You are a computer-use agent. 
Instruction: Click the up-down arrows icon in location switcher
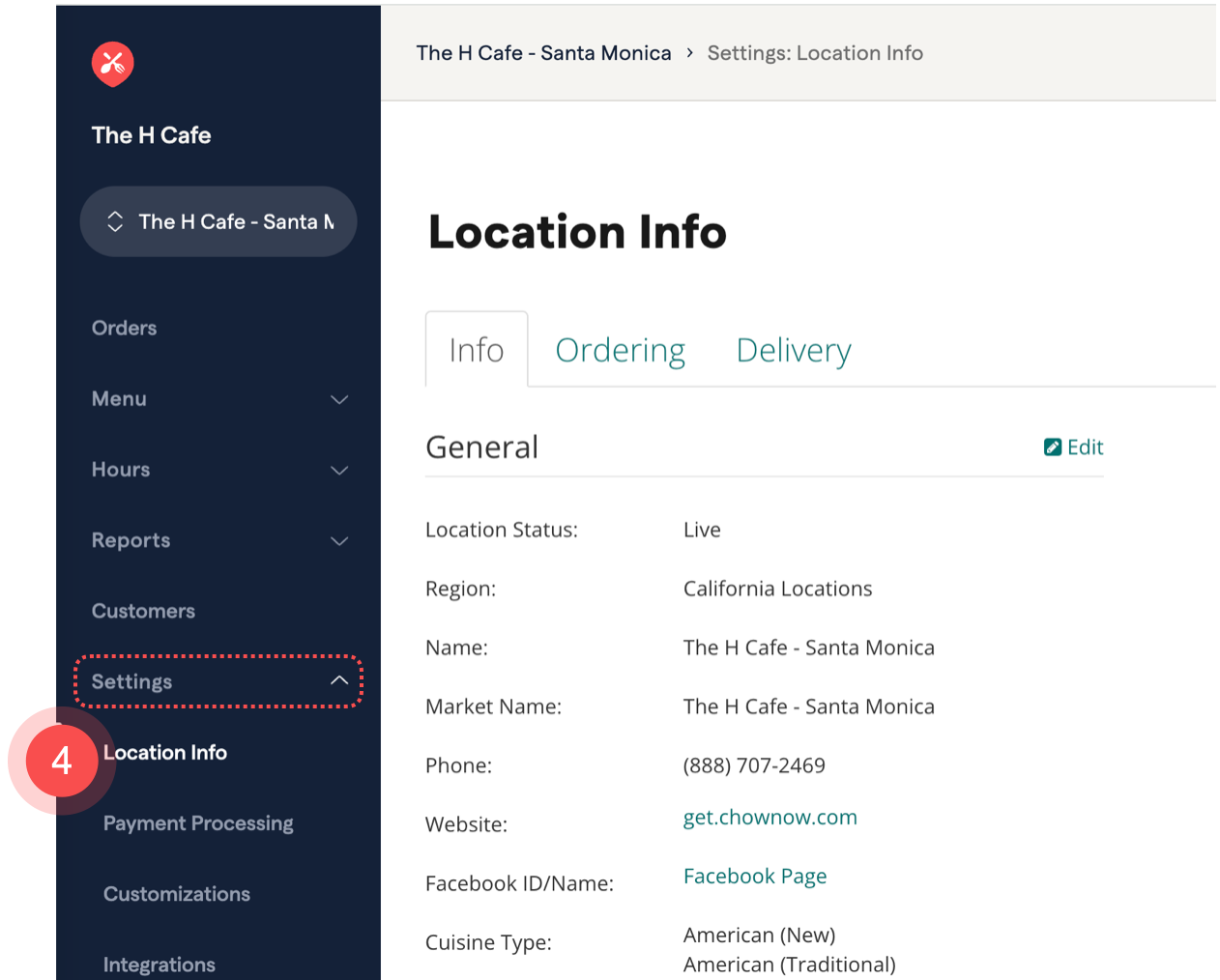click(115, 221)
